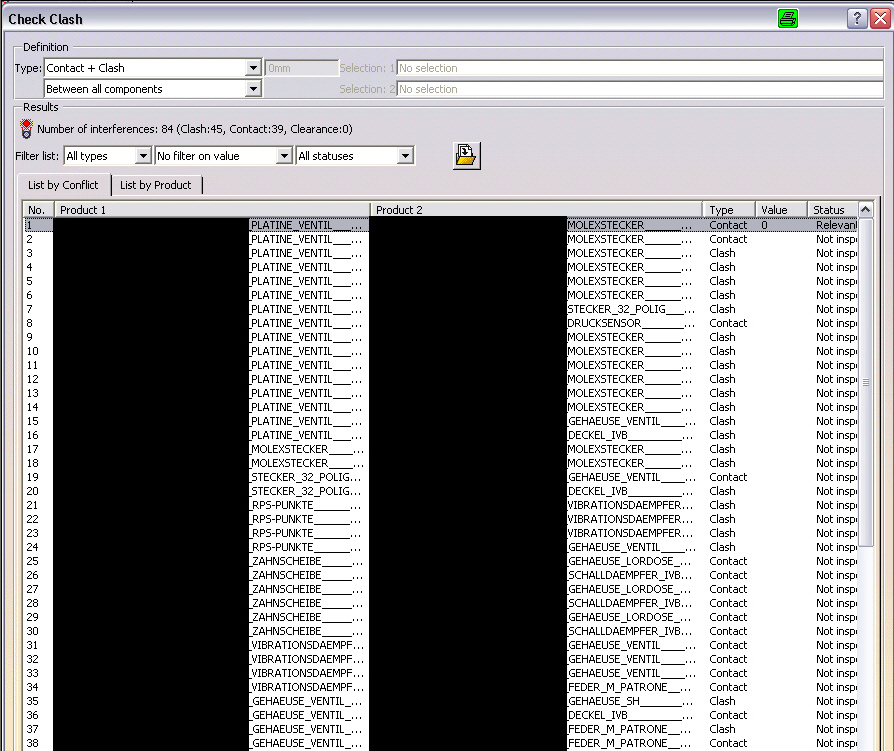Image resolution: width=894 pixels, height=751 pixels.
Task: Click the 0mm clearance value field
Action: 302,68
